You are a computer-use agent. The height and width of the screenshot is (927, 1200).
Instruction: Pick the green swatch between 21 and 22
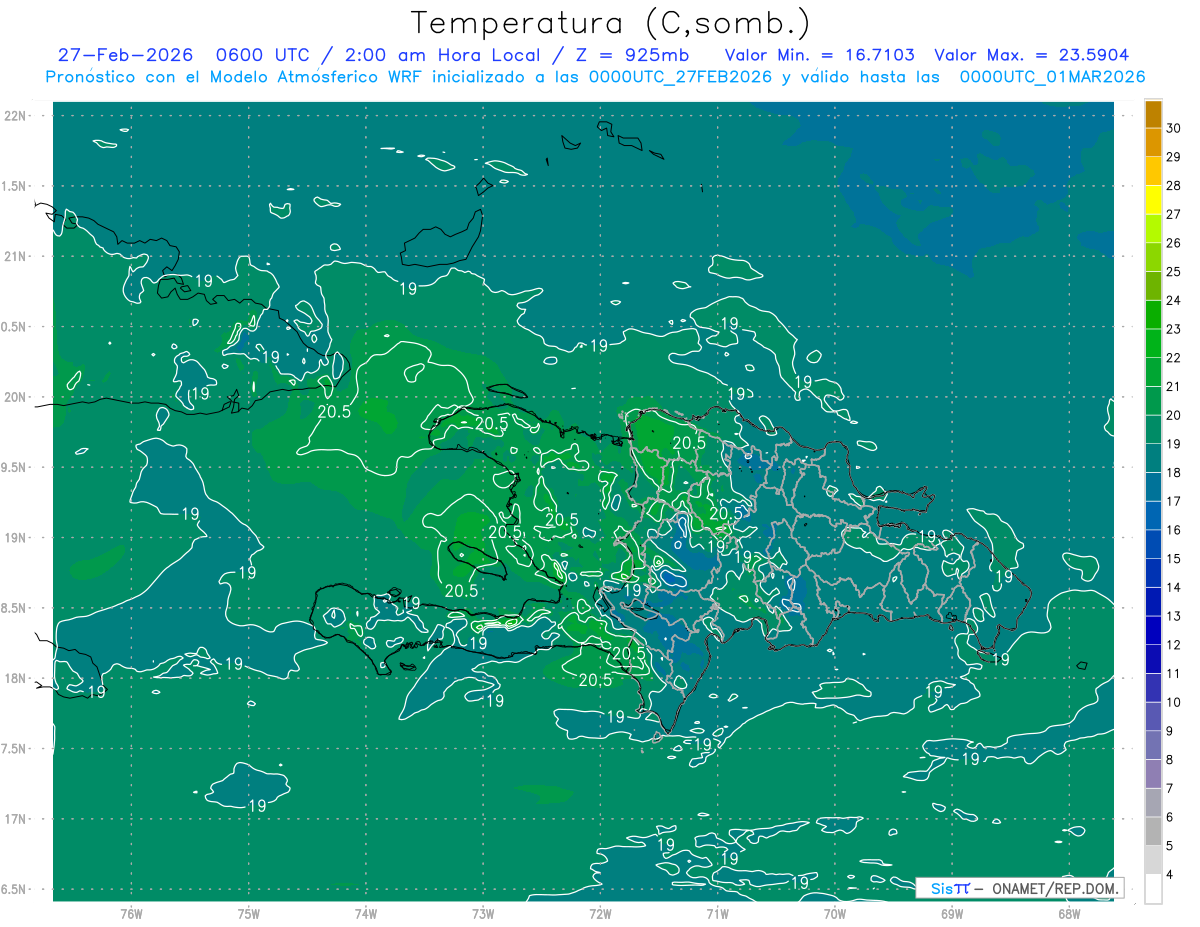pos(1153,372)
